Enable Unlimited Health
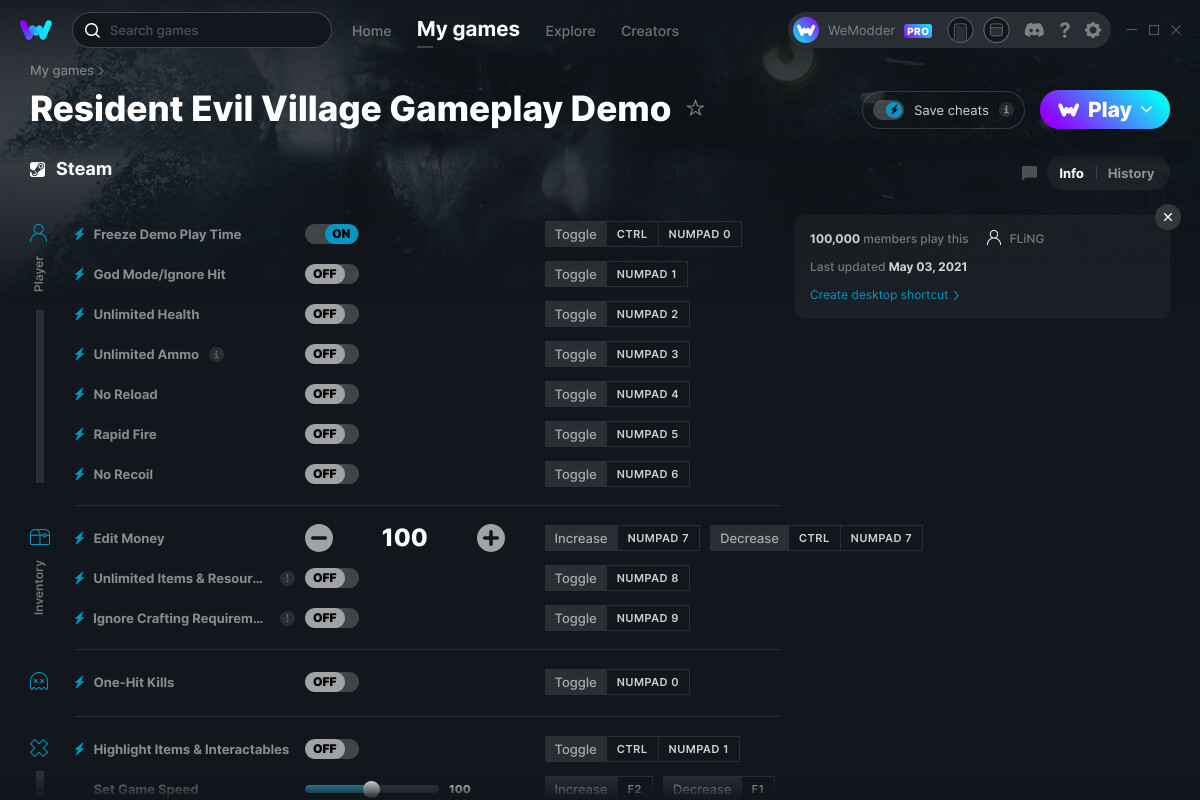The width and height of the screenshot is (1200, 800). (332, 314)
